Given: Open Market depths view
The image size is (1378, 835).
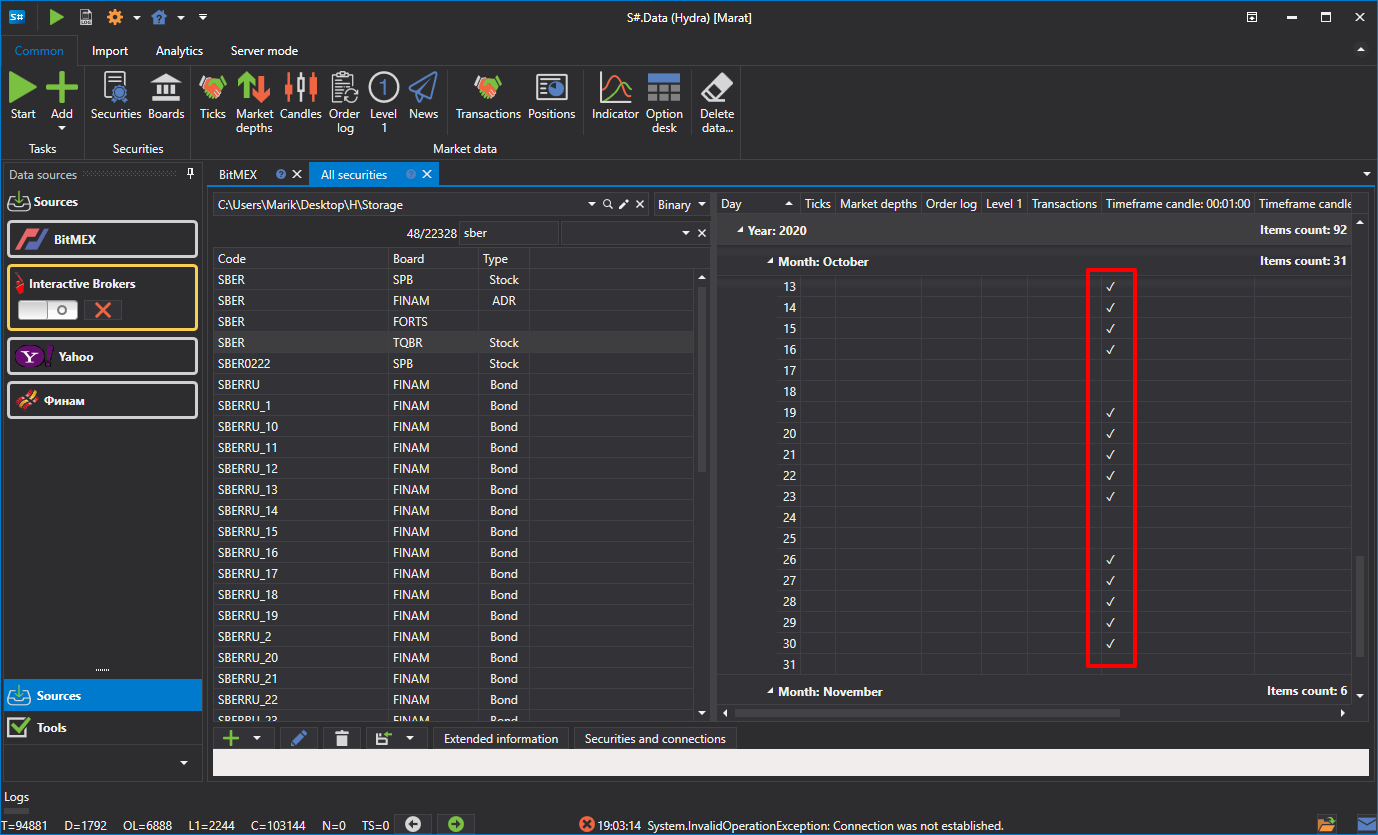Looking at the screenshot, I should 254,103.
